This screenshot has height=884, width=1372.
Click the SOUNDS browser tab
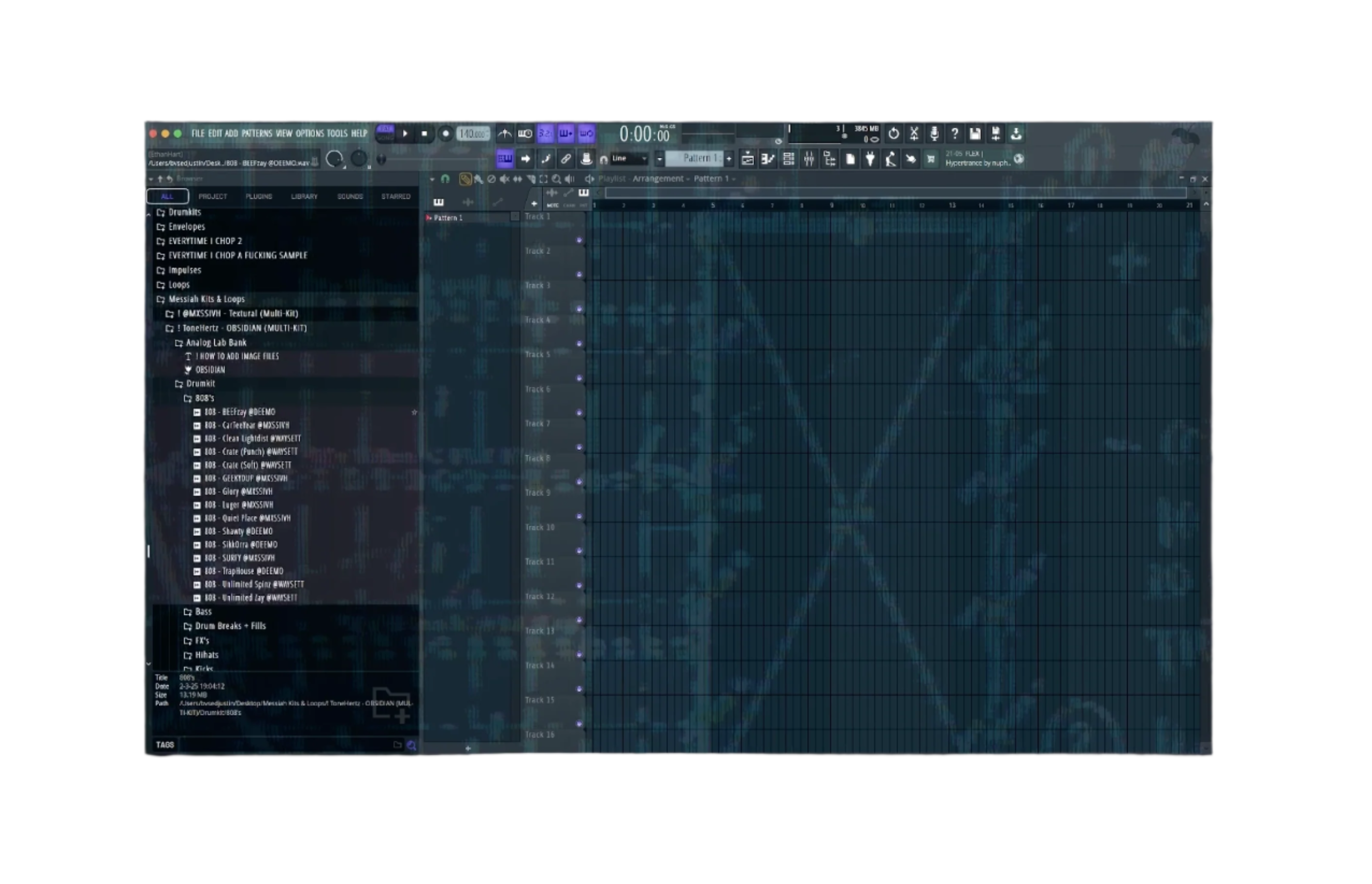click(350, 196)
